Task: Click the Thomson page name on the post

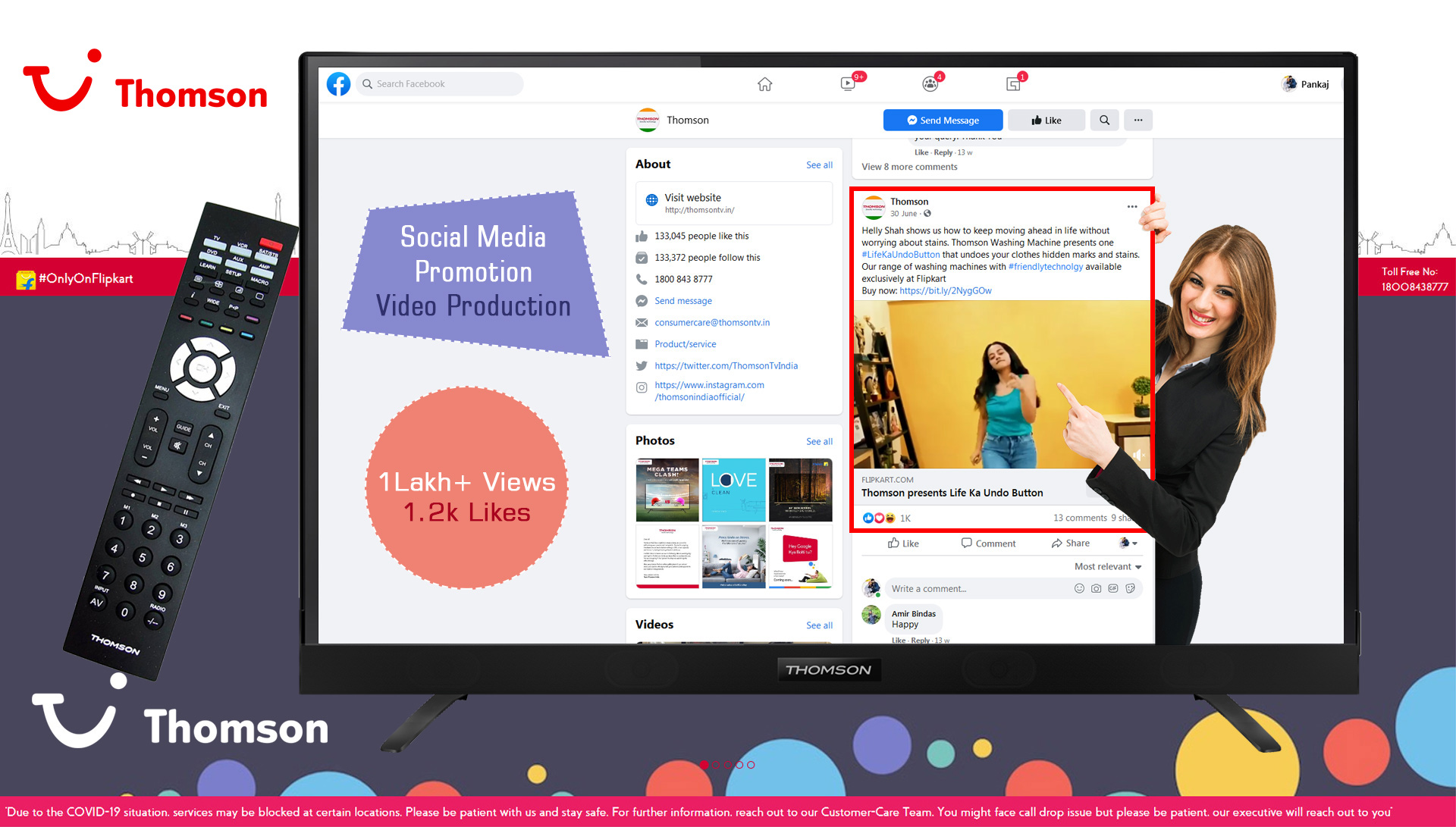Action: (909, 202)
